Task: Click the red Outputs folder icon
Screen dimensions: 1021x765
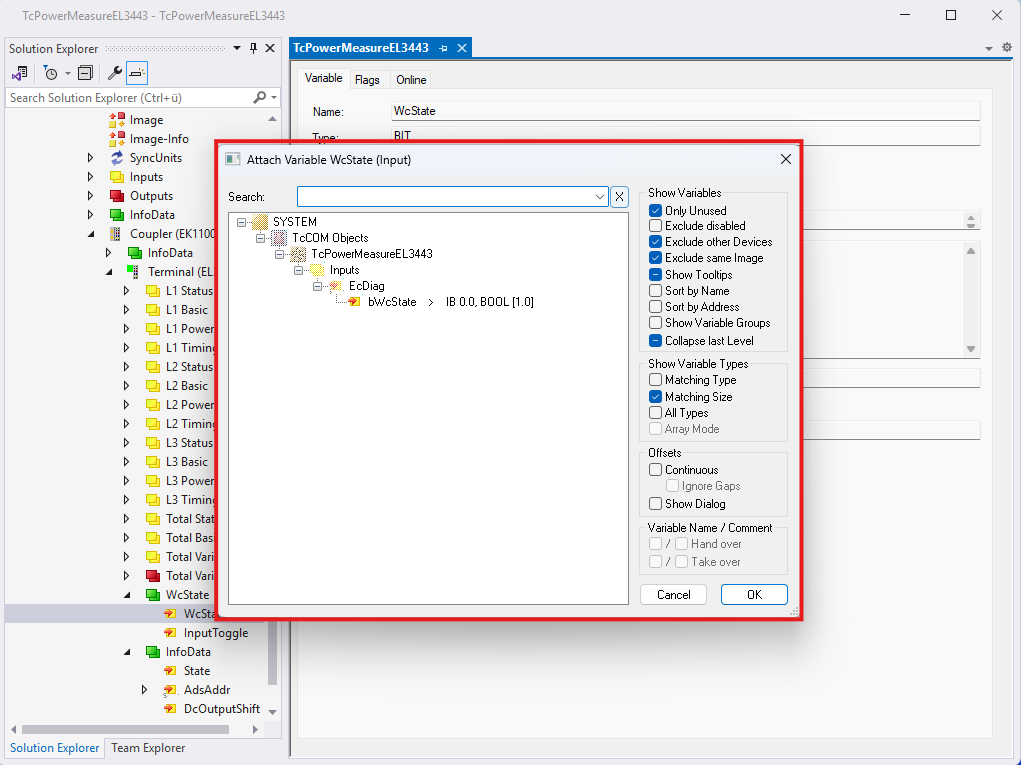Action: [x=117, y=196]
